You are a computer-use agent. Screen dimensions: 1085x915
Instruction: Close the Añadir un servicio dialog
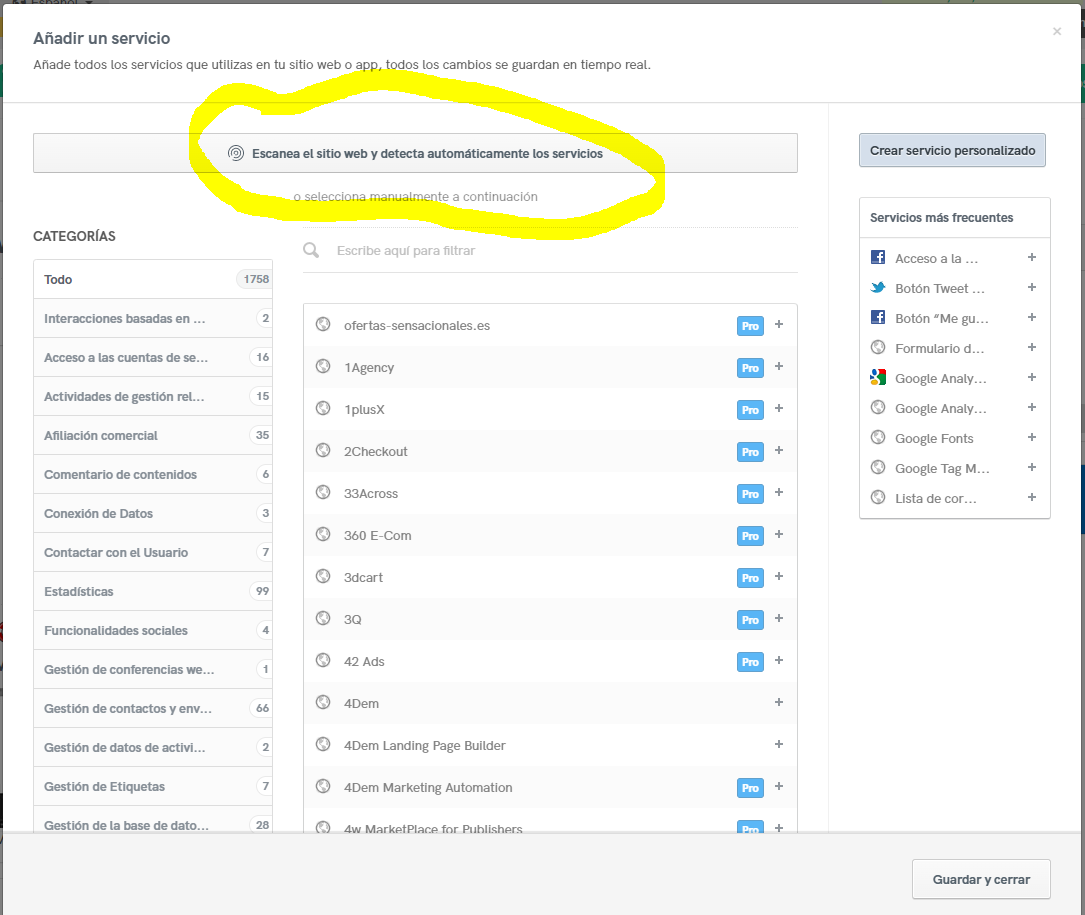1057,32
